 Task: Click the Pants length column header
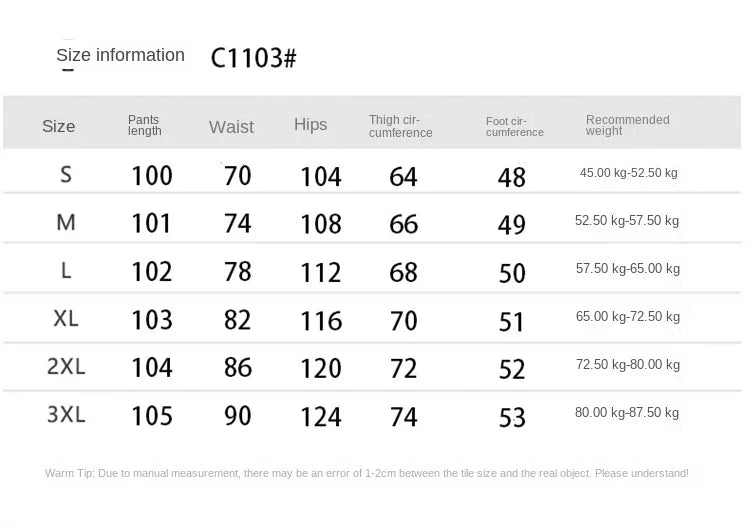[144, 125]
